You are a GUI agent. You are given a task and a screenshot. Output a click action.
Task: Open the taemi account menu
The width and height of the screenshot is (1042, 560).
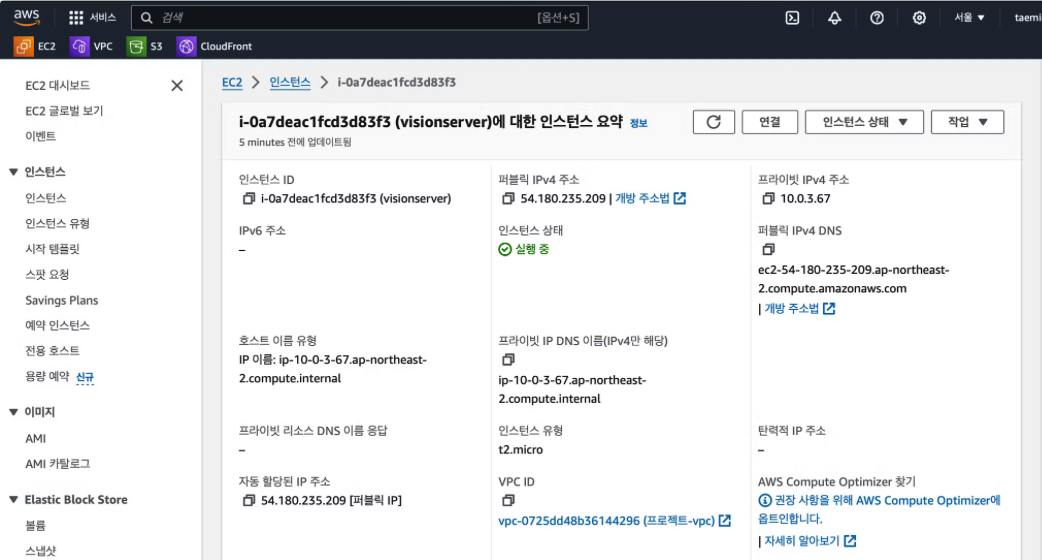[1027, 18]
